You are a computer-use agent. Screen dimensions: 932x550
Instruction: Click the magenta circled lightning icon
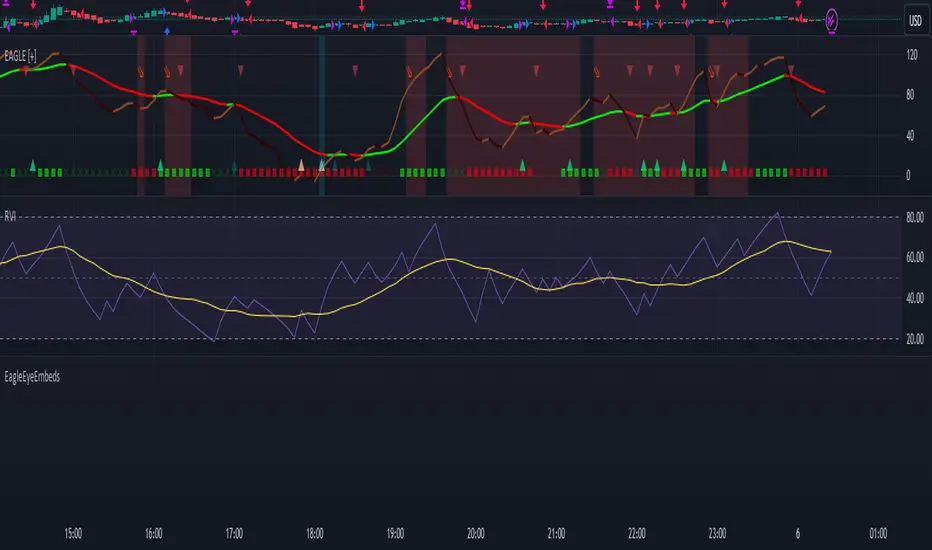point(833,19)
